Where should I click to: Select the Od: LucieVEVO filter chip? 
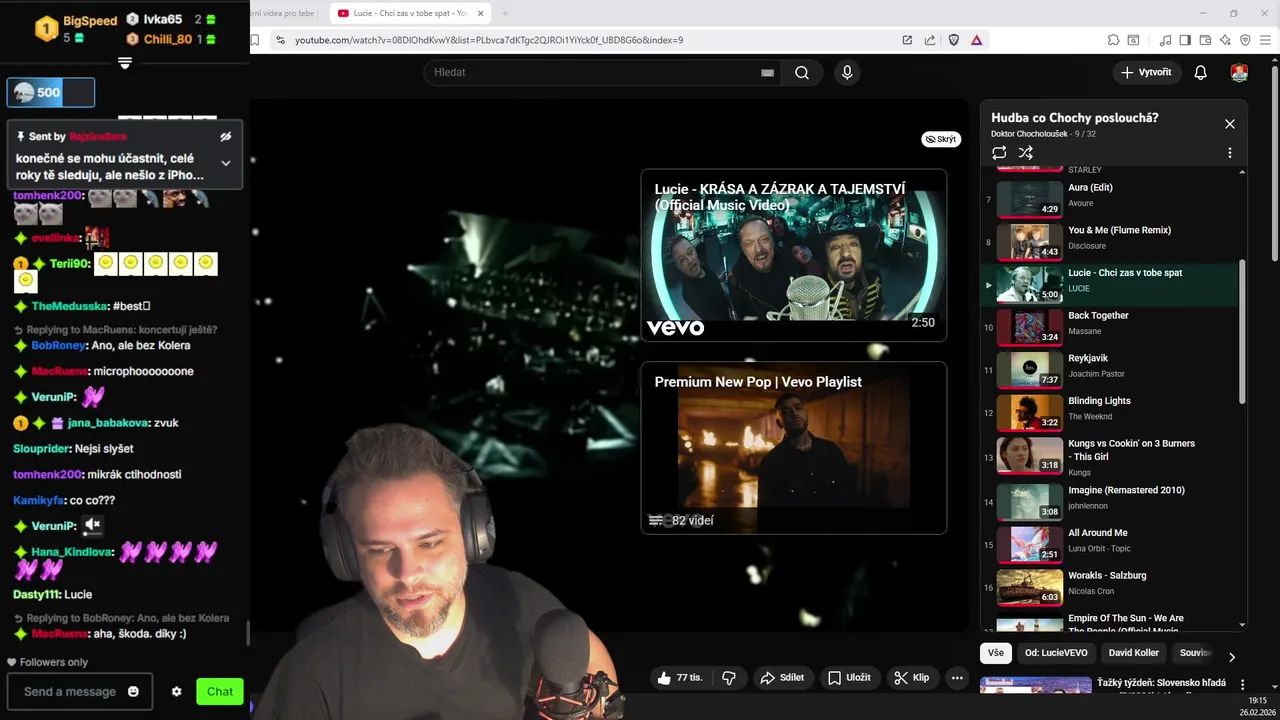1056,653
